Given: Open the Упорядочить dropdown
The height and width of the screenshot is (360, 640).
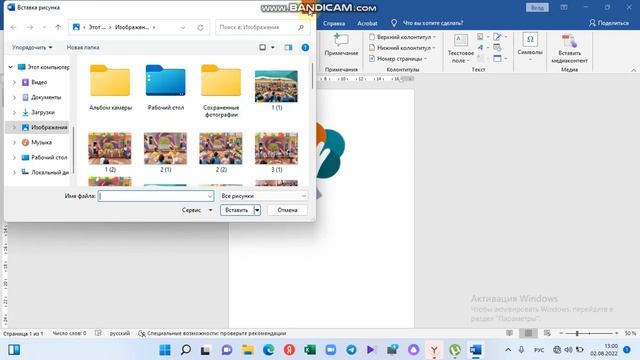Looking at the screenshot, I should [32, 47].
